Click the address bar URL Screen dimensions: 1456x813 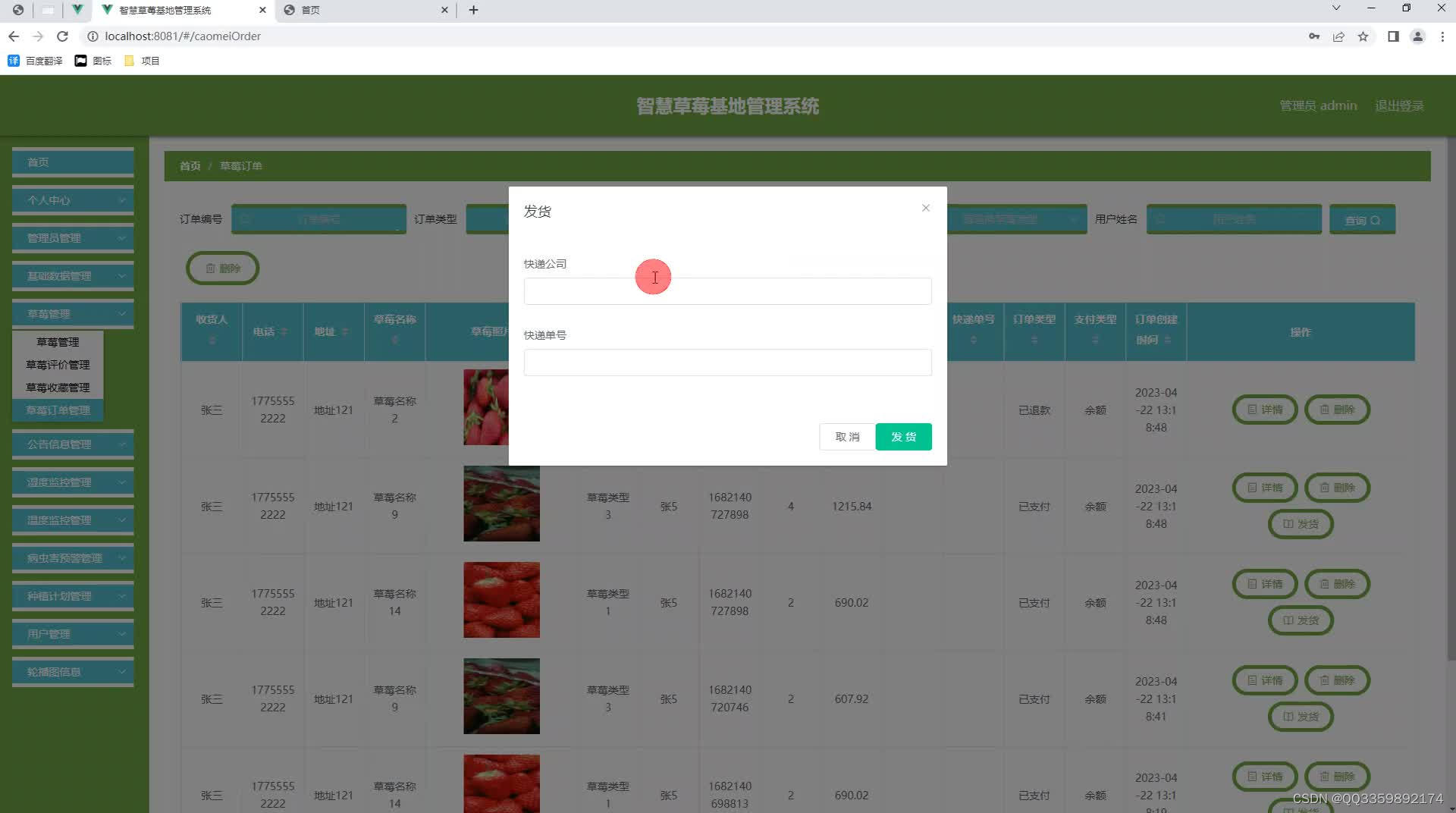182,36
